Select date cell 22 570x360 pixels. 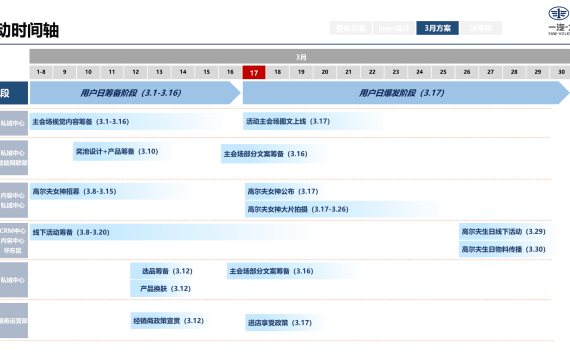coord(372,72)
